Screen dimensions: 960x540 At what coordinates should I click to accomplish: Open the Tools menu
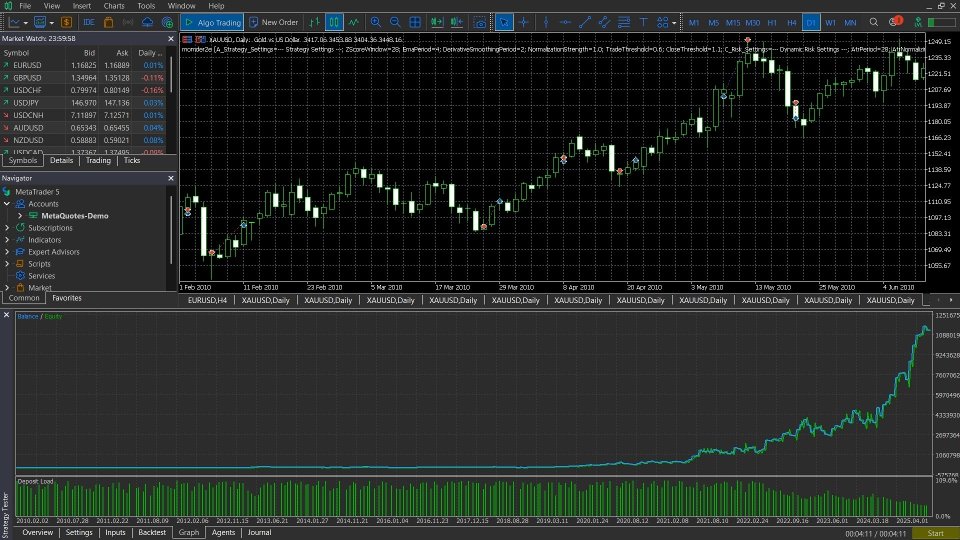tap(146, 6)
